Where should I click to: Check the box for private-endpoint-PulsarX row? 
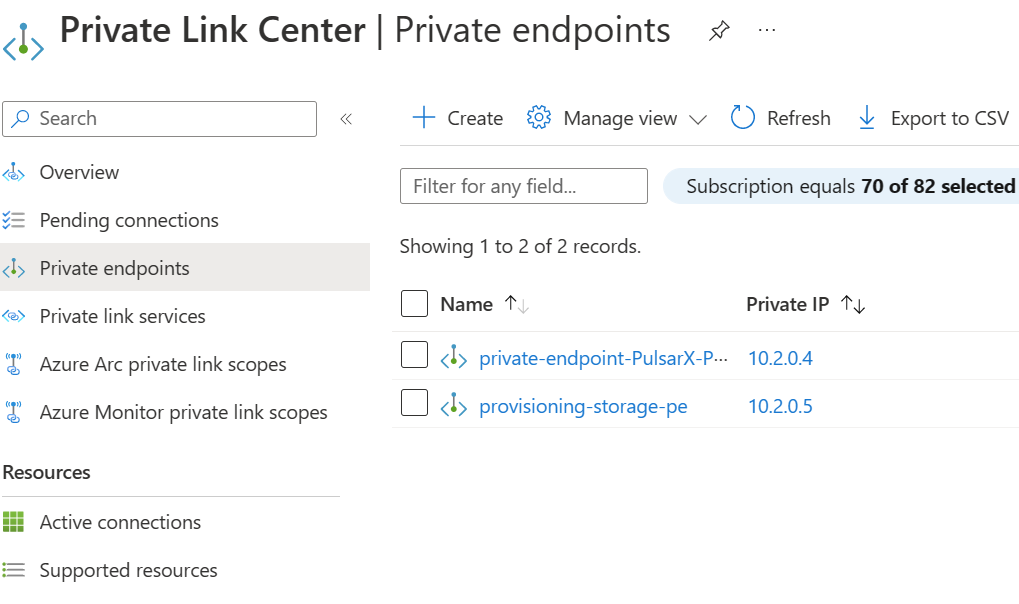click(x=414, y=355)
